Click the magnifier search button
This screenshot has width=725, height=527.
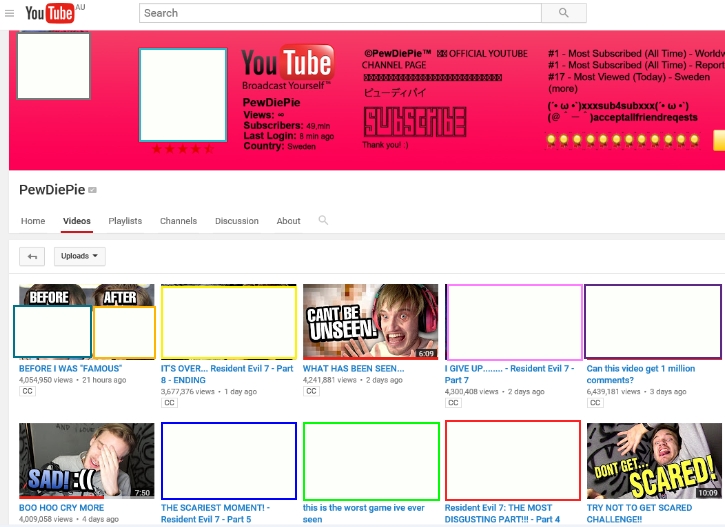click(x=564, y=13)
